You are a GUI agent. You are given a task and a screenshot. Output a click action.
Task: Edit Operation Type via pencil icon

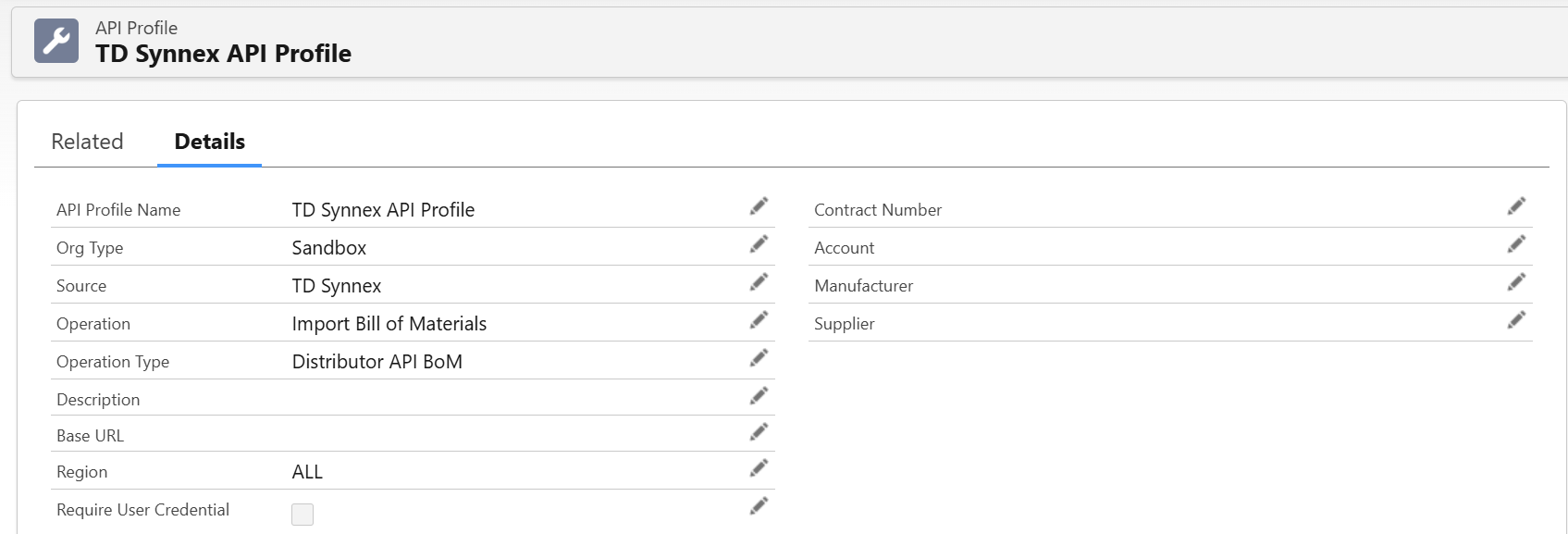click(x=759, y=357)
